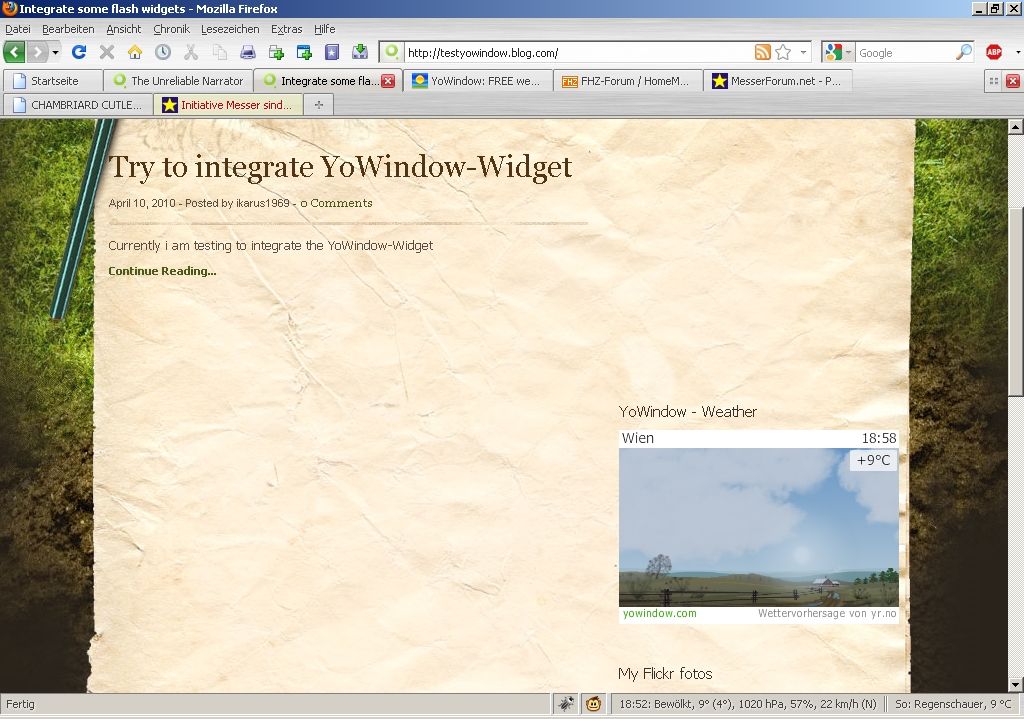1024x719 pixels.
Task: Open the browser Home page icon
Action: (x=134, y=51)
